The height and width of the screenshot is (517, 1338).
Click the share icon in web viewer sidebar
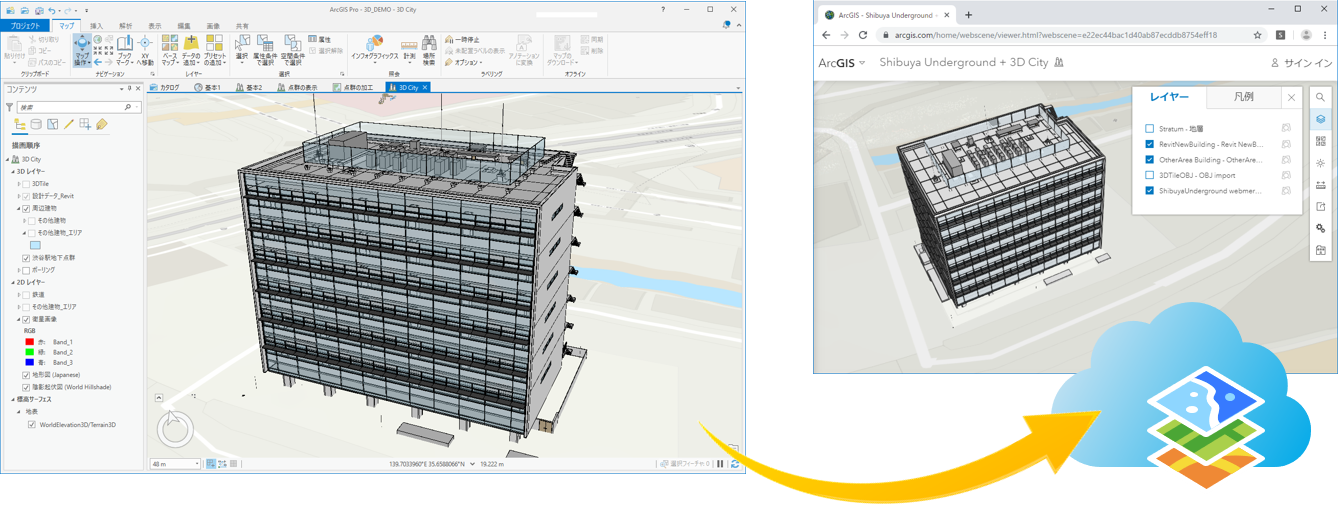click(x=1320, y=207)
